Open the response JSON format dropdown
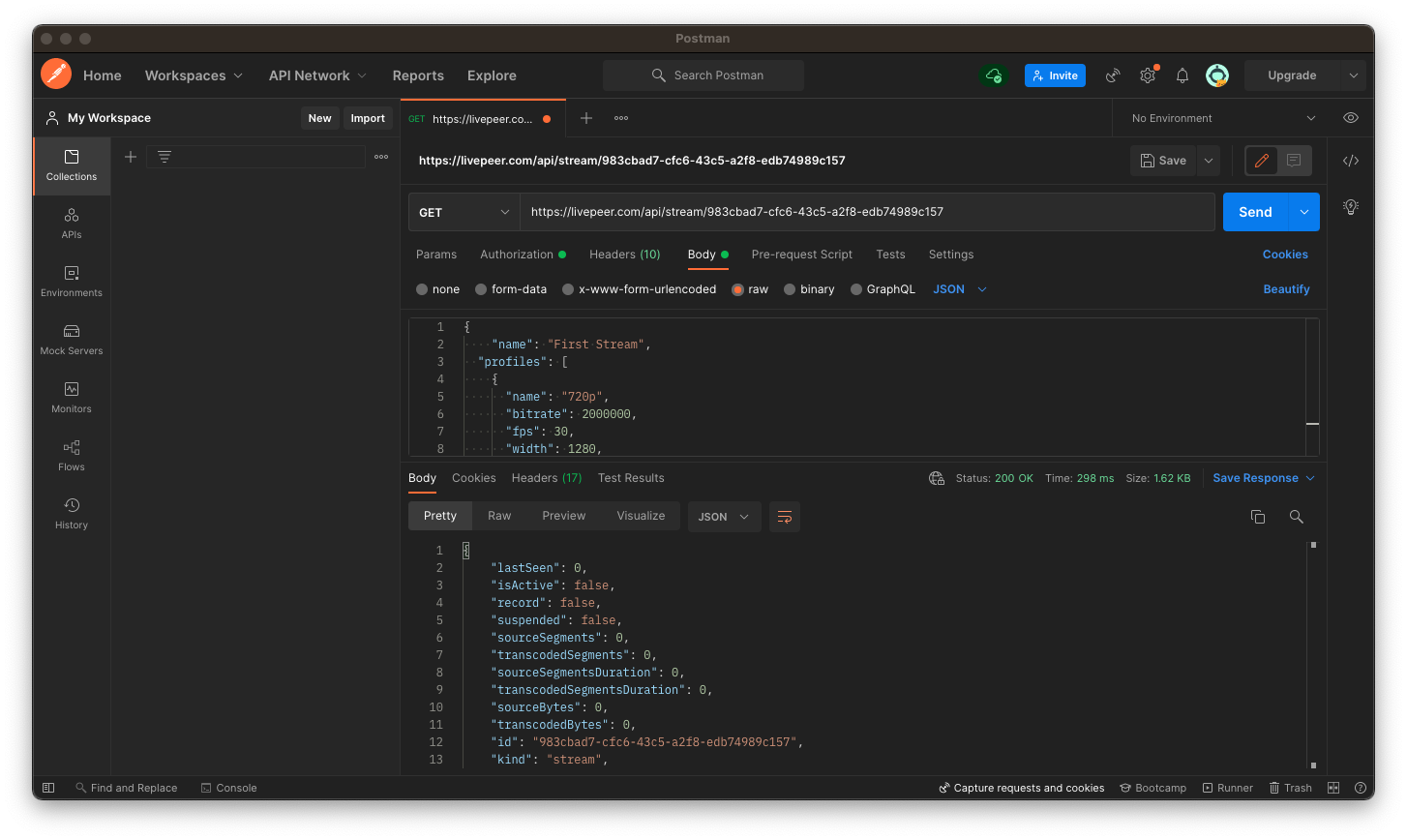This screenshot has height=840, width=1407. (725, 517)
